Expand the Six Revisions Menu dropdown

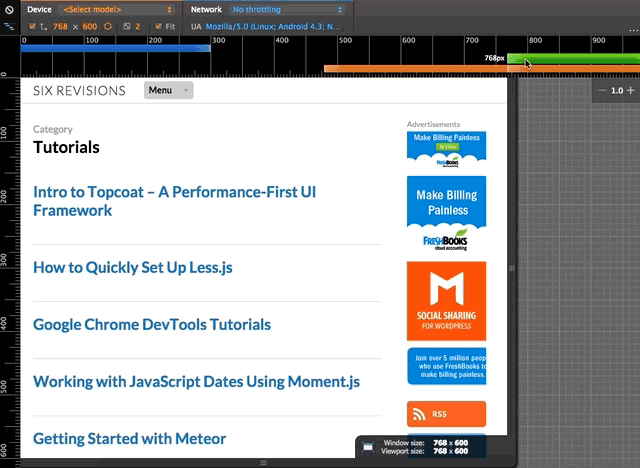[x=168, y=90]
